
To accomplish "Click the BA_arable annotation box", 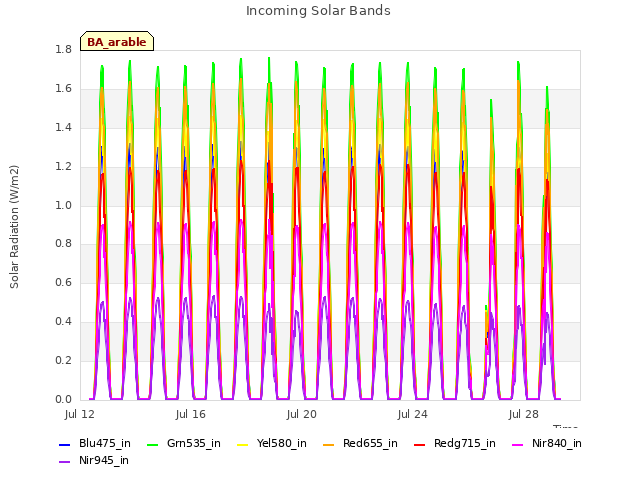I will tap(117, 41).
